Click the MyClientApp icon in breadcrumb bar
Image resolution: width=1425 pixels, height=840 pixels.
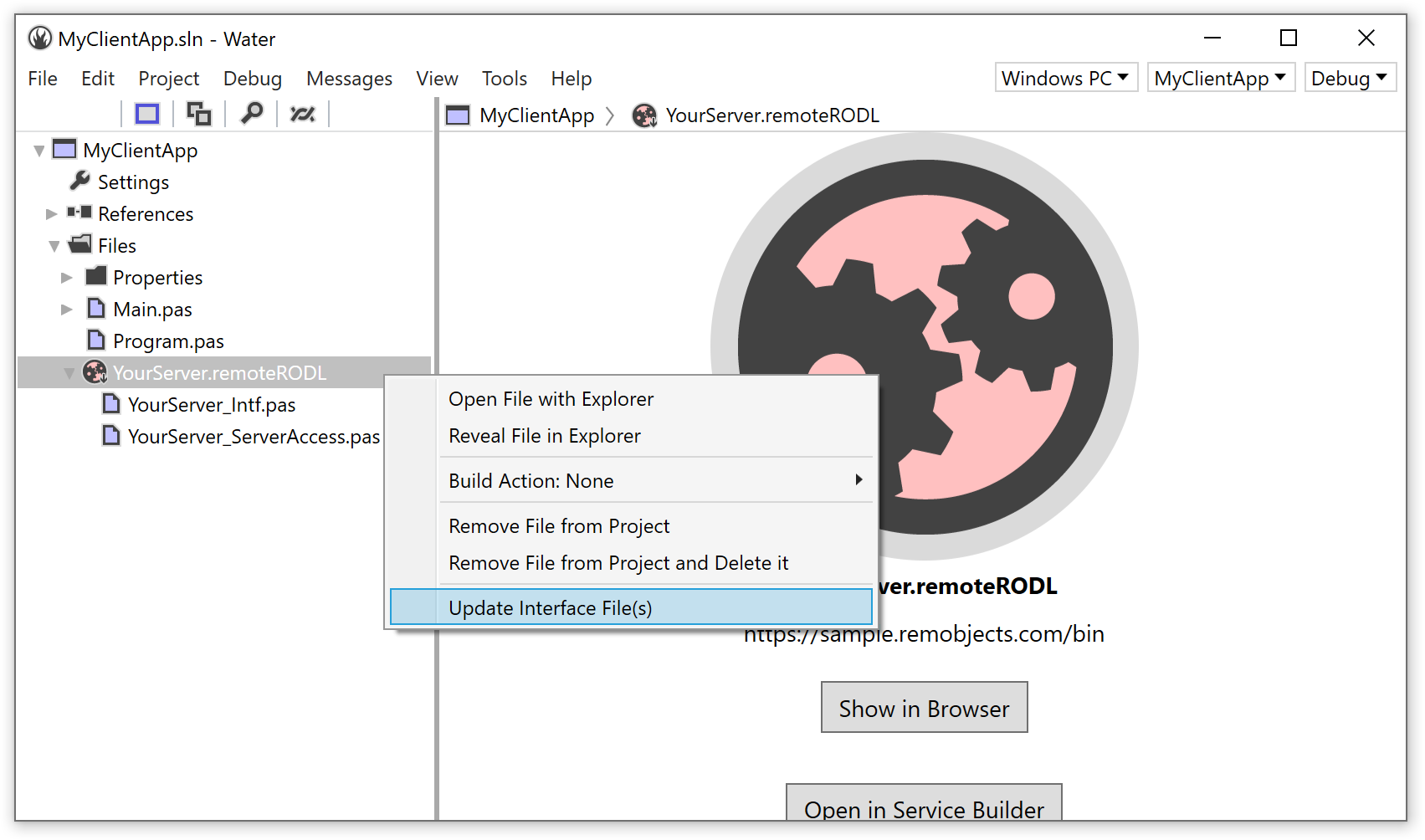click(458, 115)
